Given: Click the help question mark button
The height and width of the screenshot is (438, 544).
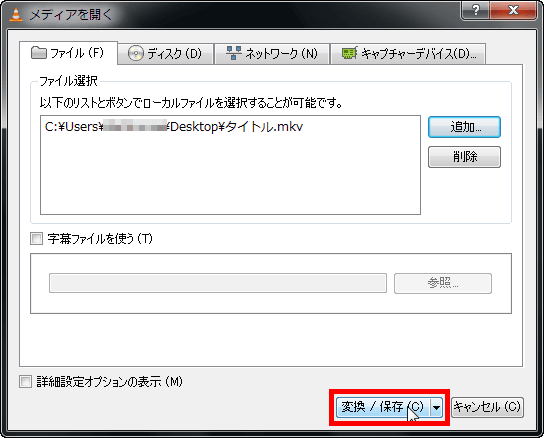Looking at the screenshot, I should [x=475, y=10].
